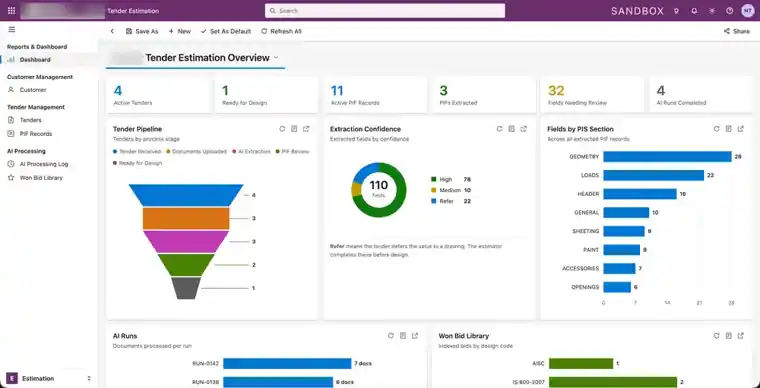Open the help question mark icon
The height and width of the screenshot is (388, 760).
[729, 11]
